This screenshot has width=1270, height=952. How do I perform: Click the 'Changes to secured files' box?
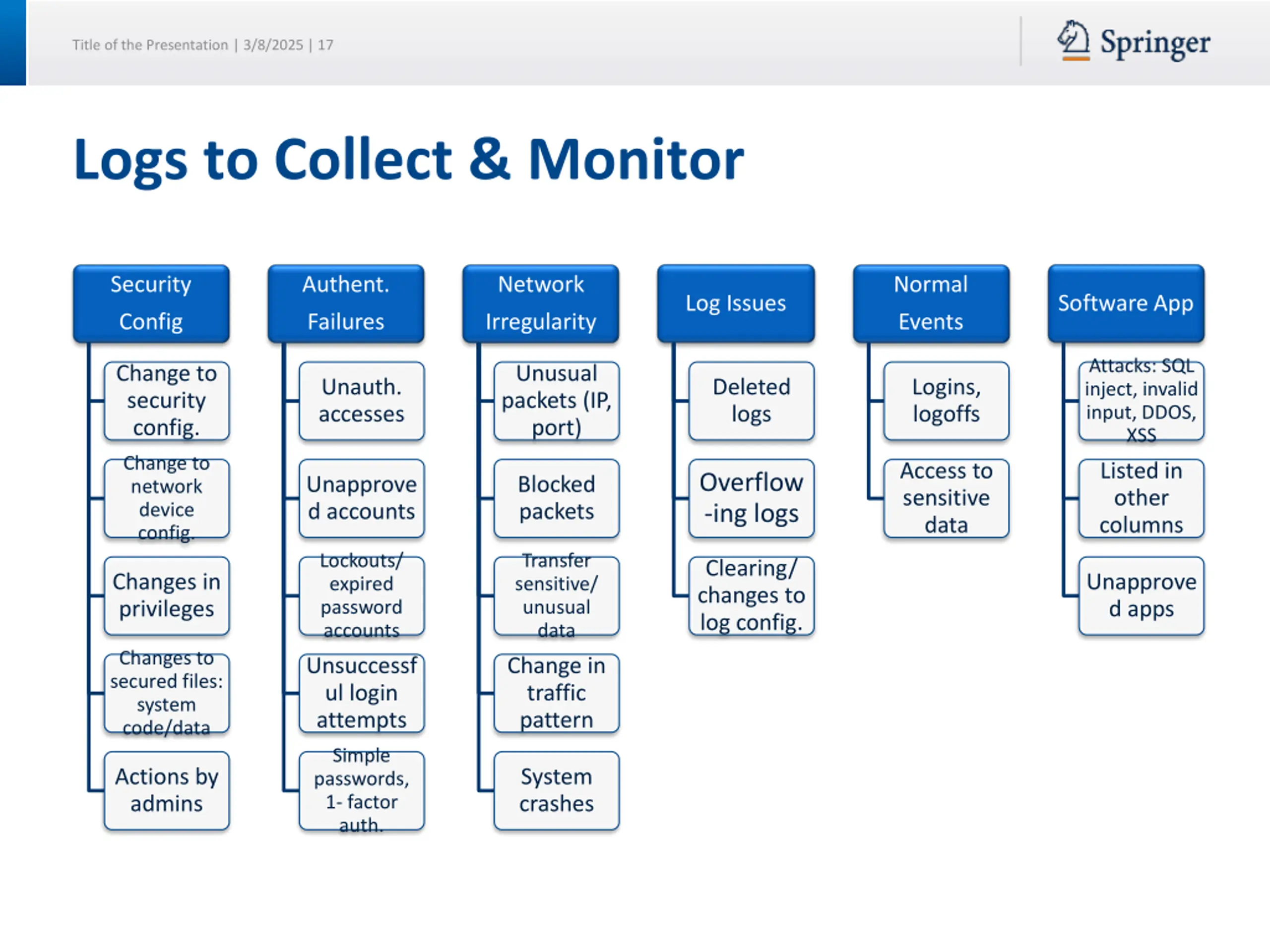pos(167,693)
